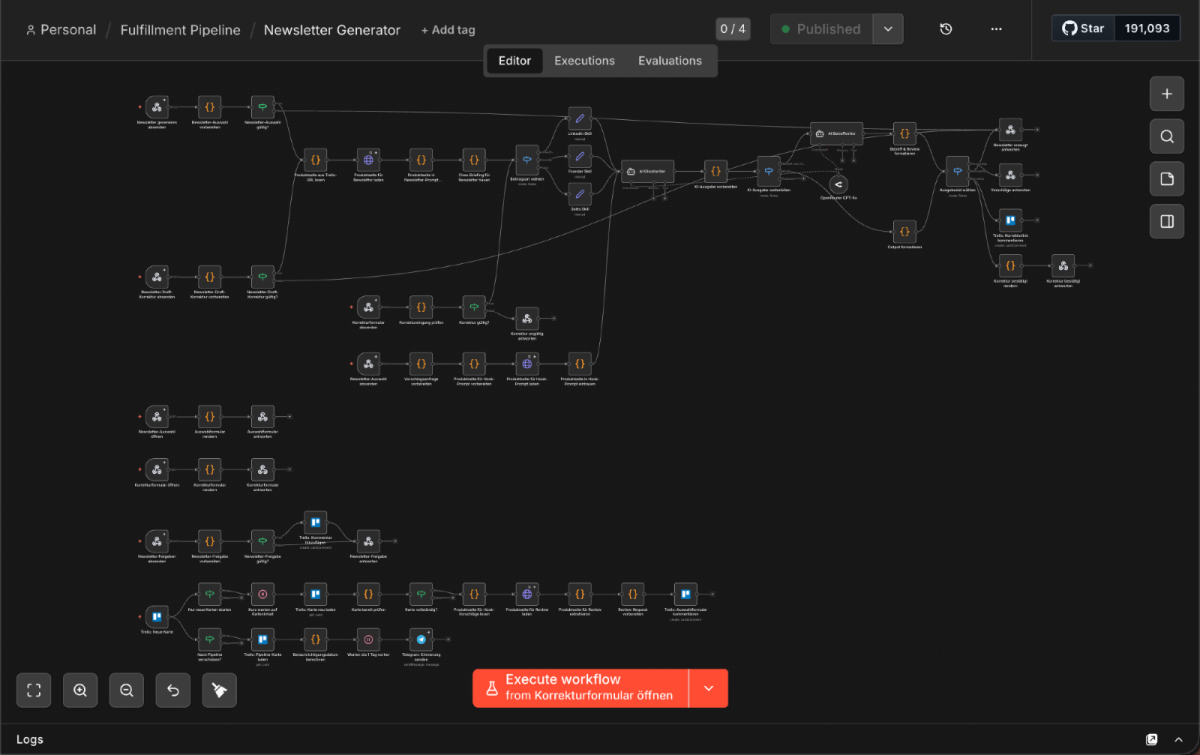The height and width of the screenshot is (755, 1200).
Task: Open the Personal breadcrumb link
Action: click(x=61, y=30)
